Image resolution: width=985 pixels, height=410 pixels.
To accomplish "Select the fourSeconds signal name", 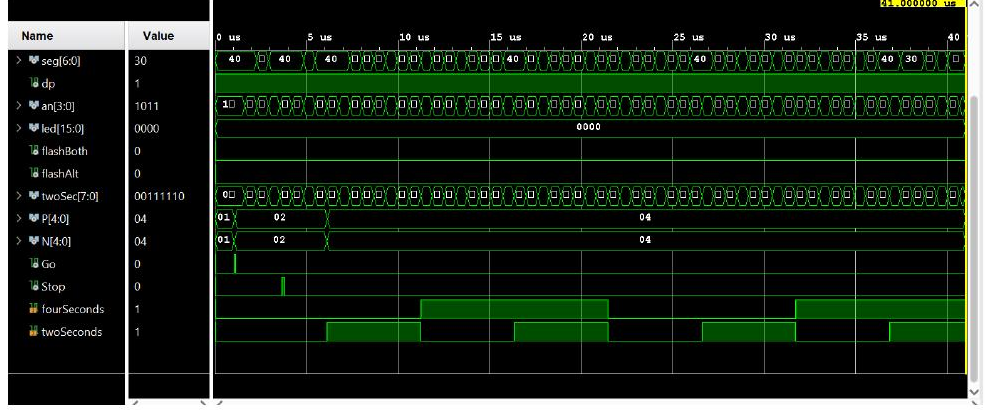I will (x=72, y=310).
